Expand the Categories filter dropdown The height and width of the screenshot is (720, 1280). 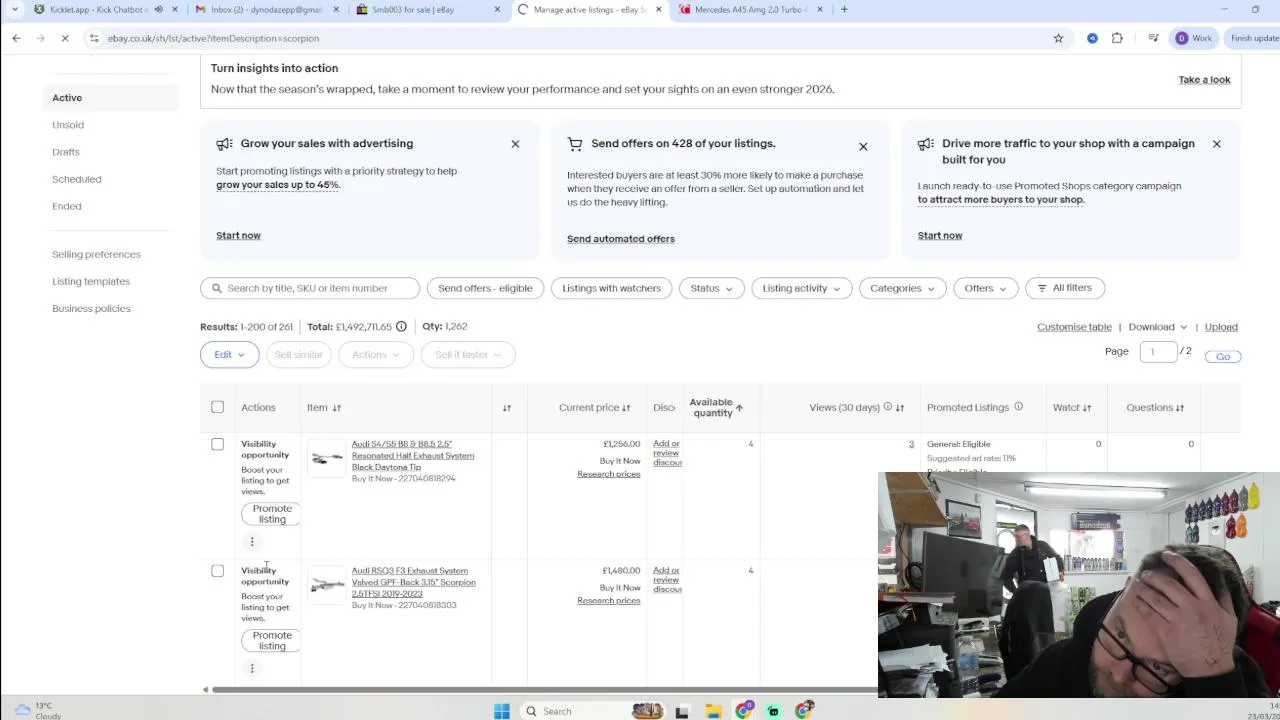[x=902, y=288]
